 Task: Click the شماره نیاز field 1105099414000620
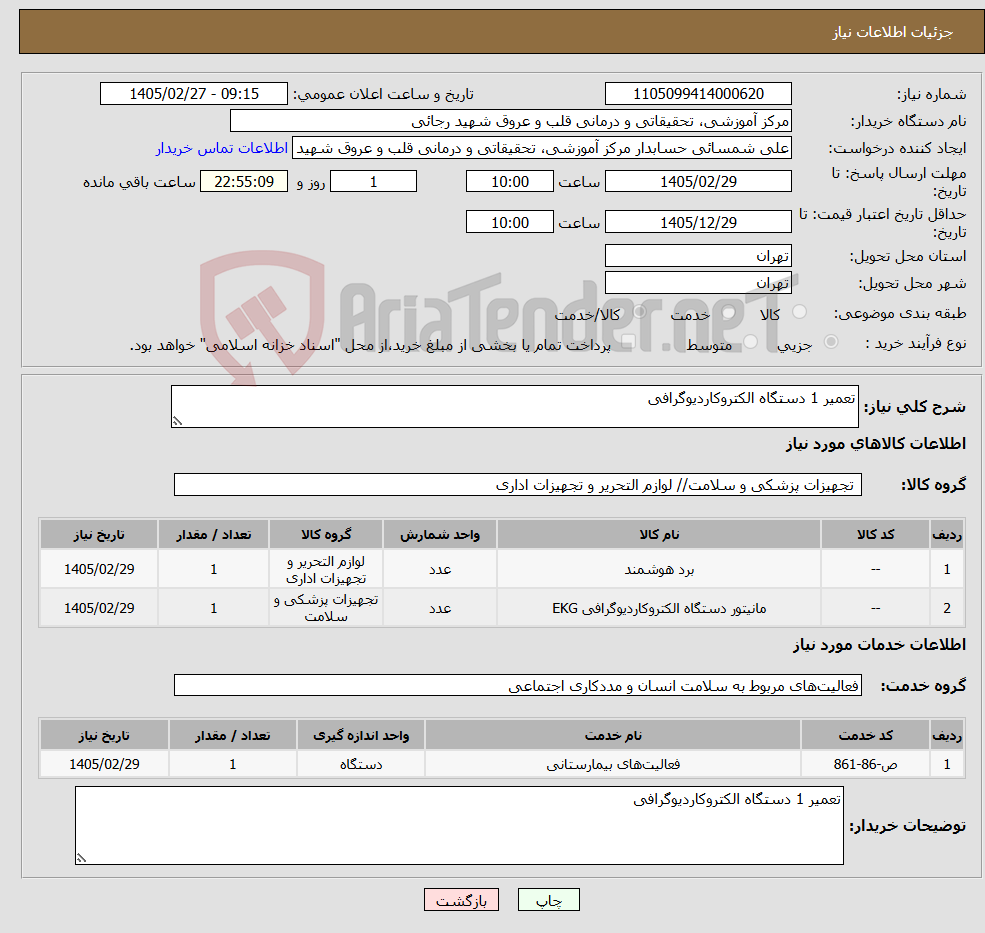tap(698, 94)
